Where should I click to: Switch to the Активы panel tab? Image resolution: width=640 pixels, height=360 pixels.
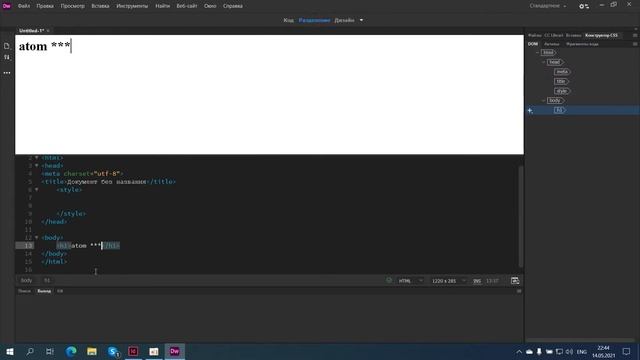(552, 44)
